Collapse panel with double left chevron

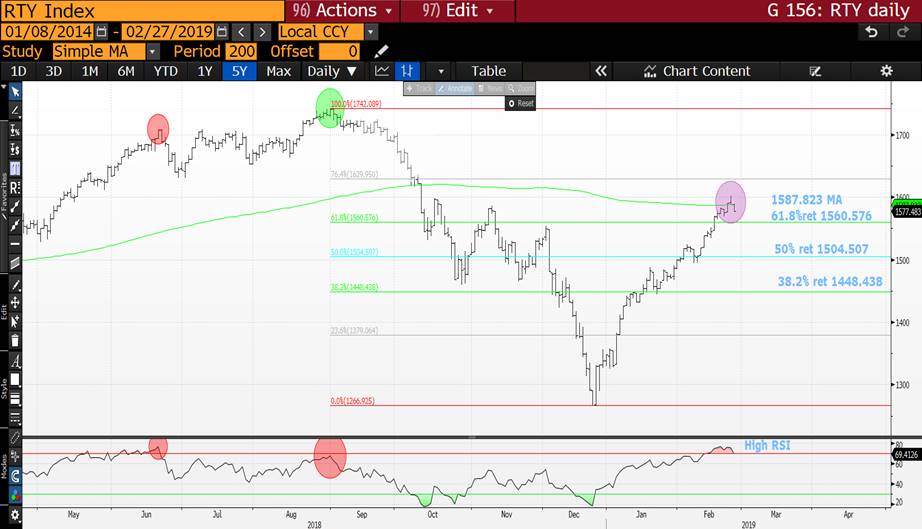(600, 71)
